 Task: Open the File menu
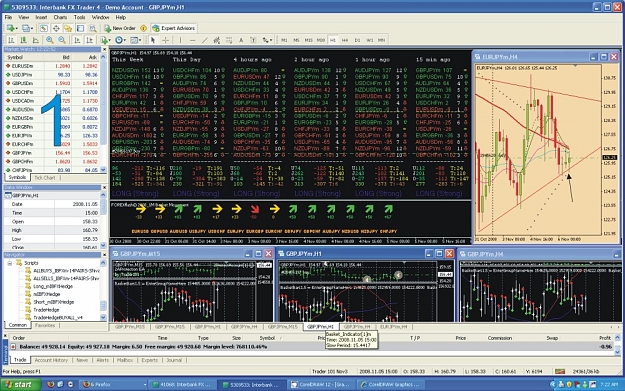[x=8, y=18]
